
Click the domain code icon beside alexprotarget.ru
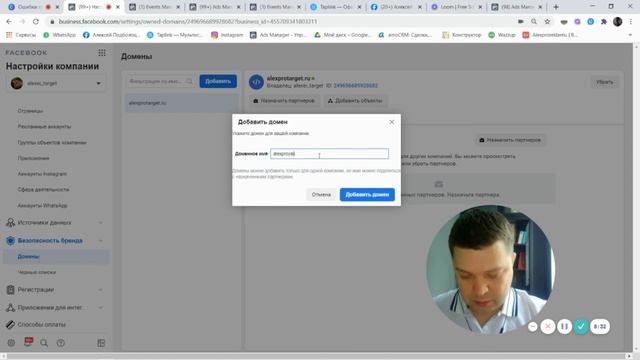[x=256, y=82]
